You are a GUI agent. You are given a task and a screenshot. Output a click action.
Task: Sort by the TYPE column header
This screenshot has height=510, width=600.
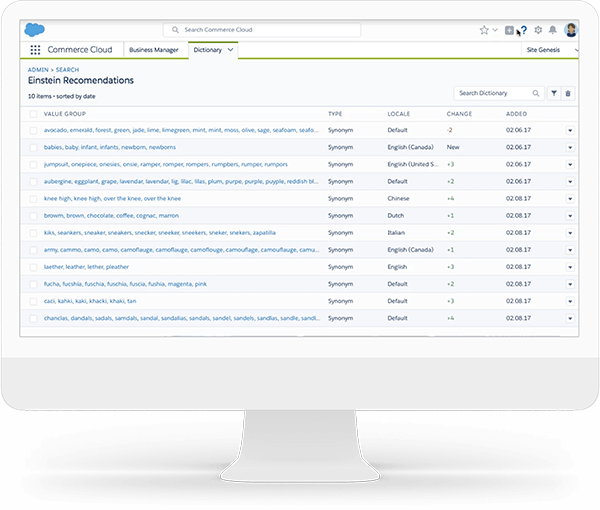(x=335, y=114)
